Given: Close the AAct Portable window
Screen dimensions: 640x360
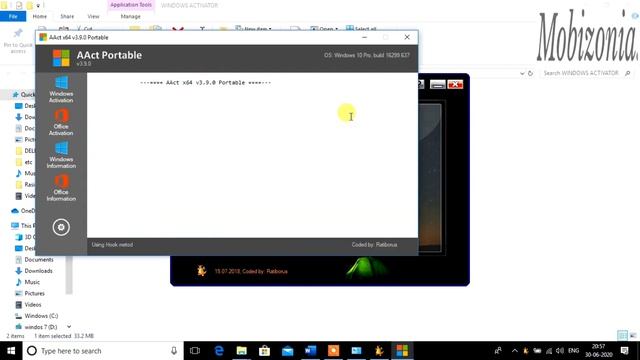Looking at the screenshot, I should [407, 37].
